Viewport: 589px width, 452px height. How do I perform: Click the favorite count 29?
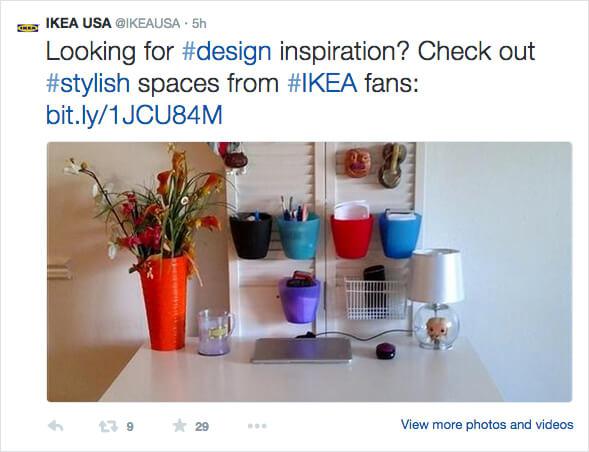[202, 427]
